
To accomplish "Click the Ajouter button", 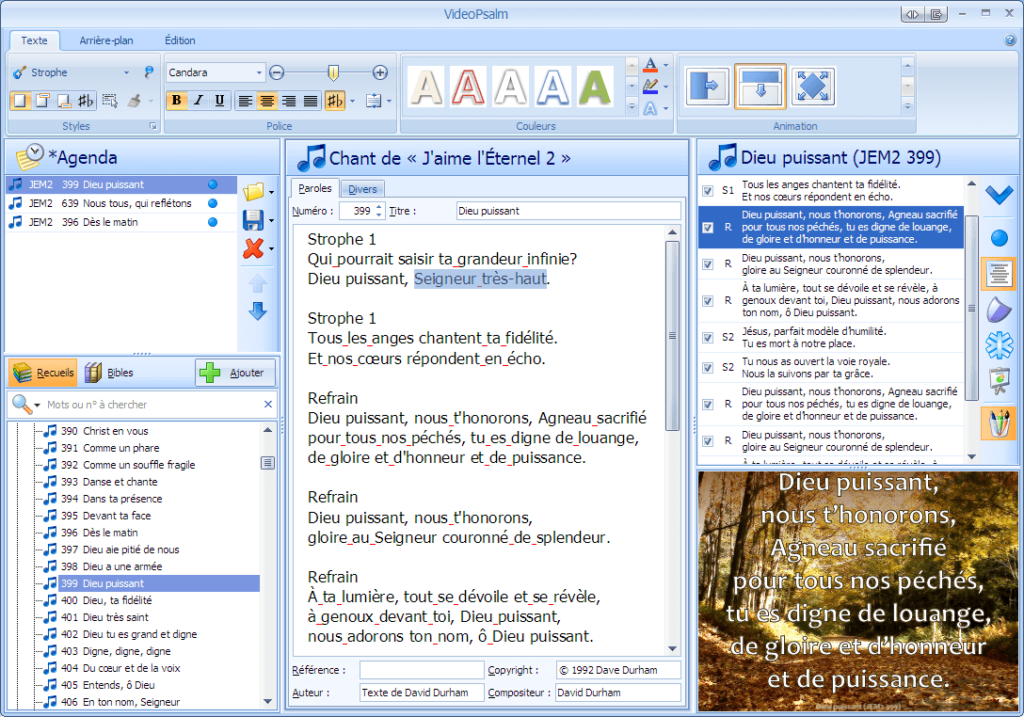I will point(234,371).
